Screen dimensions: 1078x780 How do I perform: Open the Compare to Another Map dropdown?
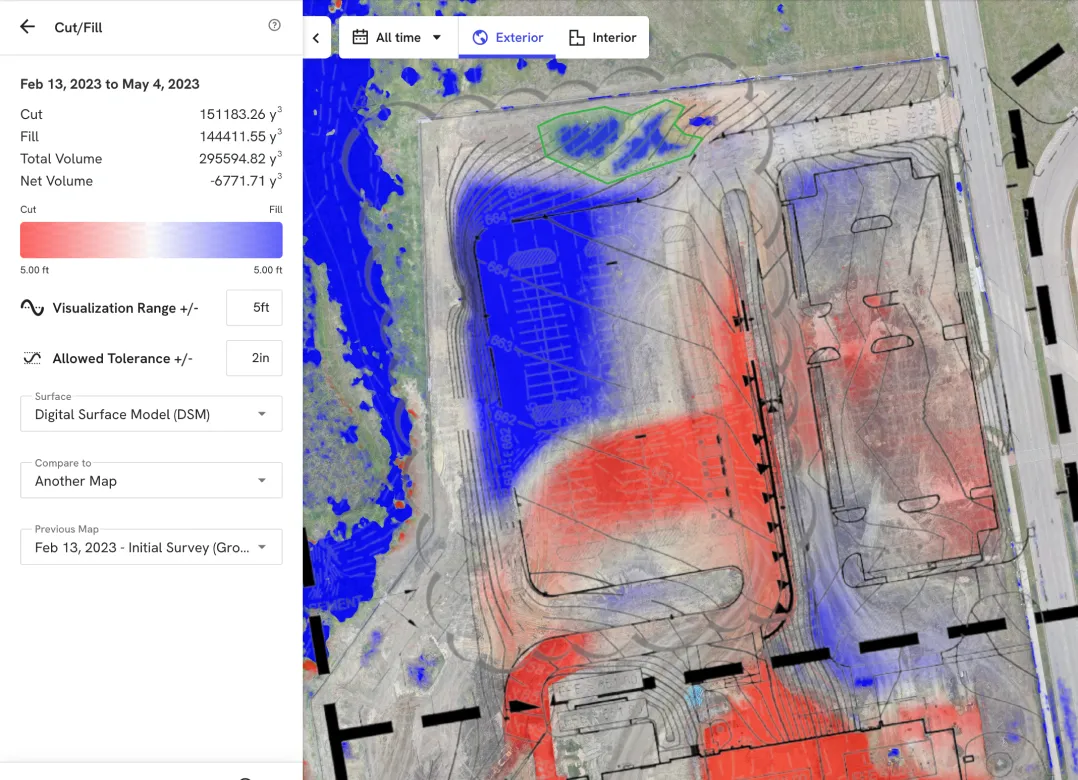[151, 480]
